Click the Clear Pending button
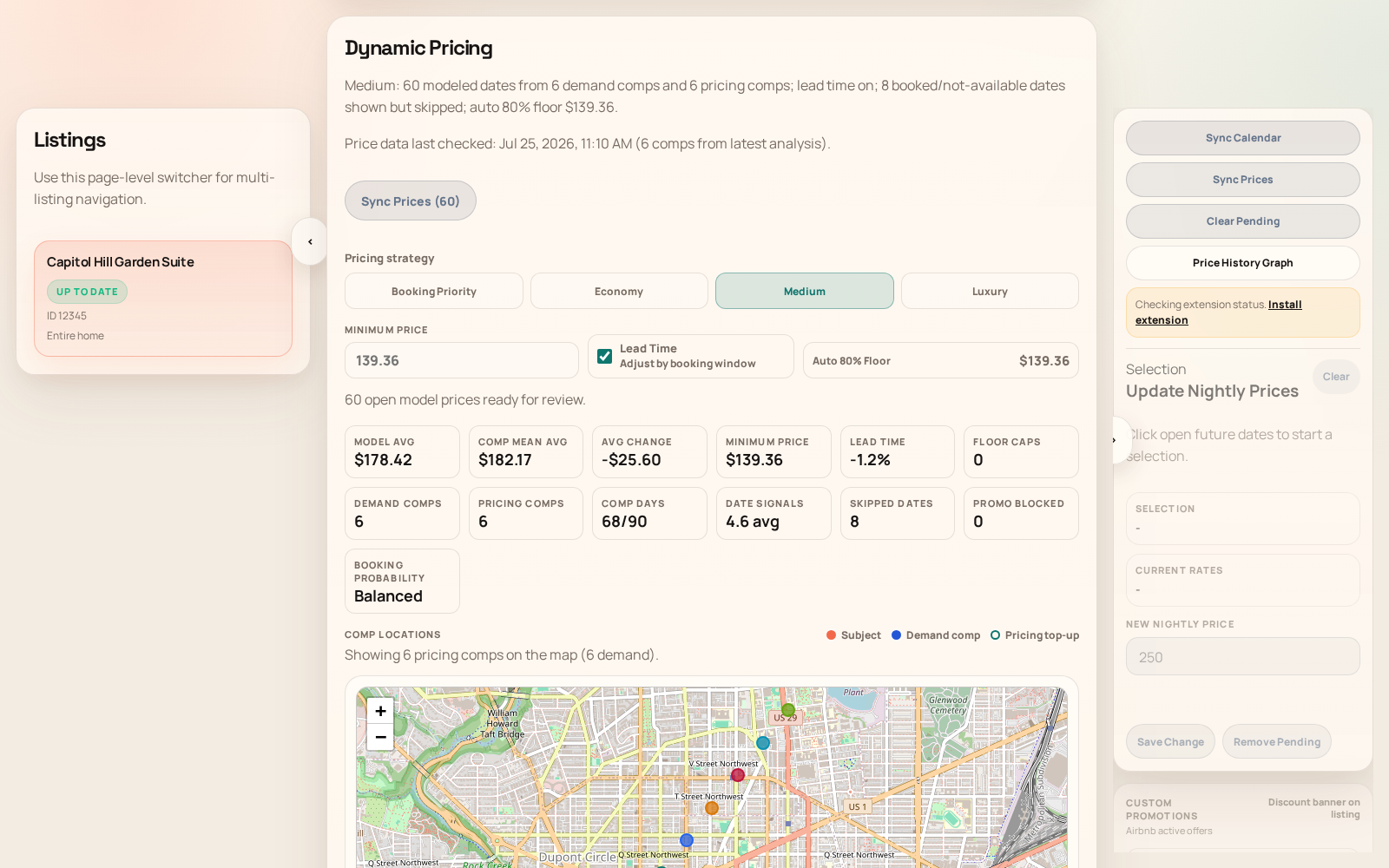1389x868 pixels. [1243, 221]
